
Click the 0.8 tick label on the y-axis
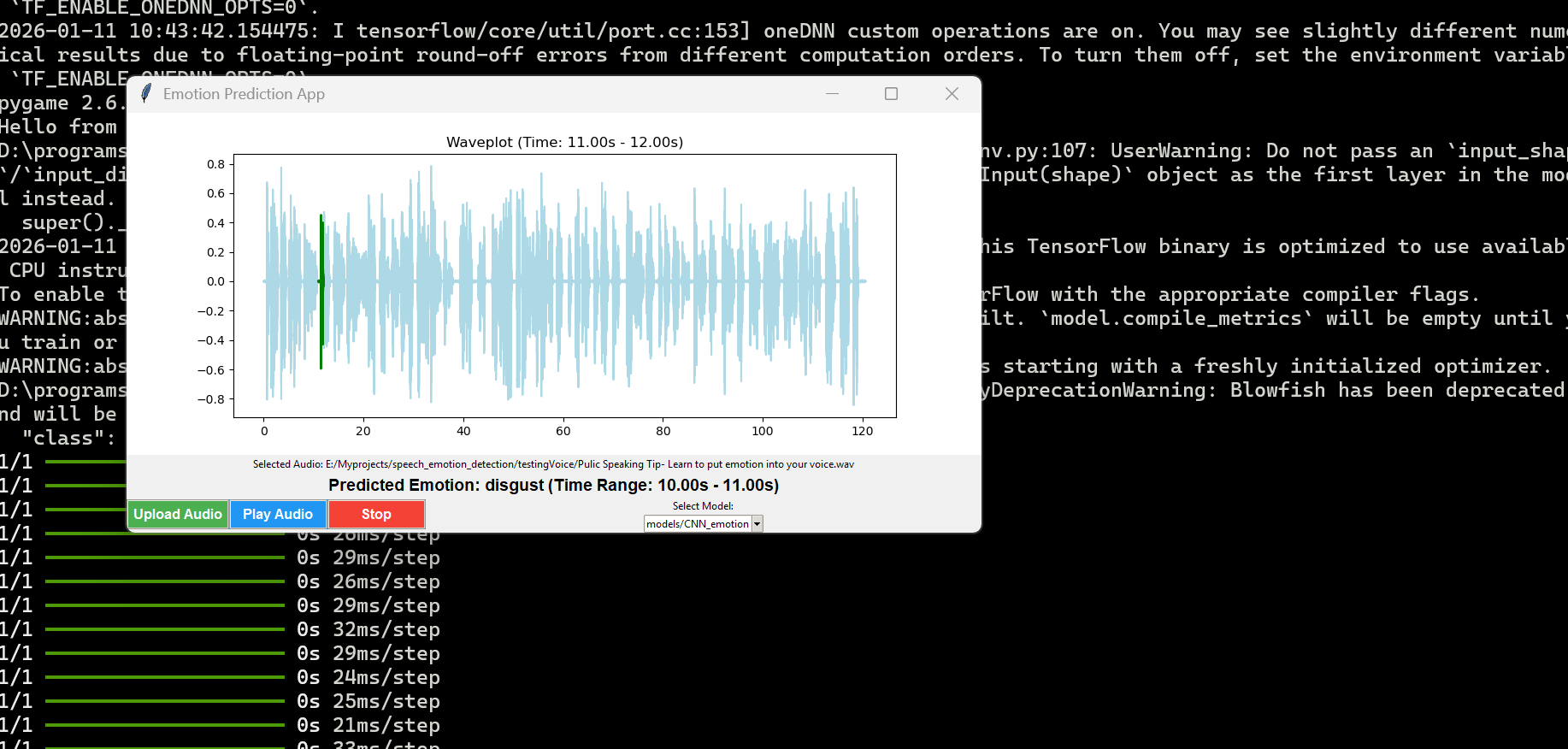[x=215, y=164]
